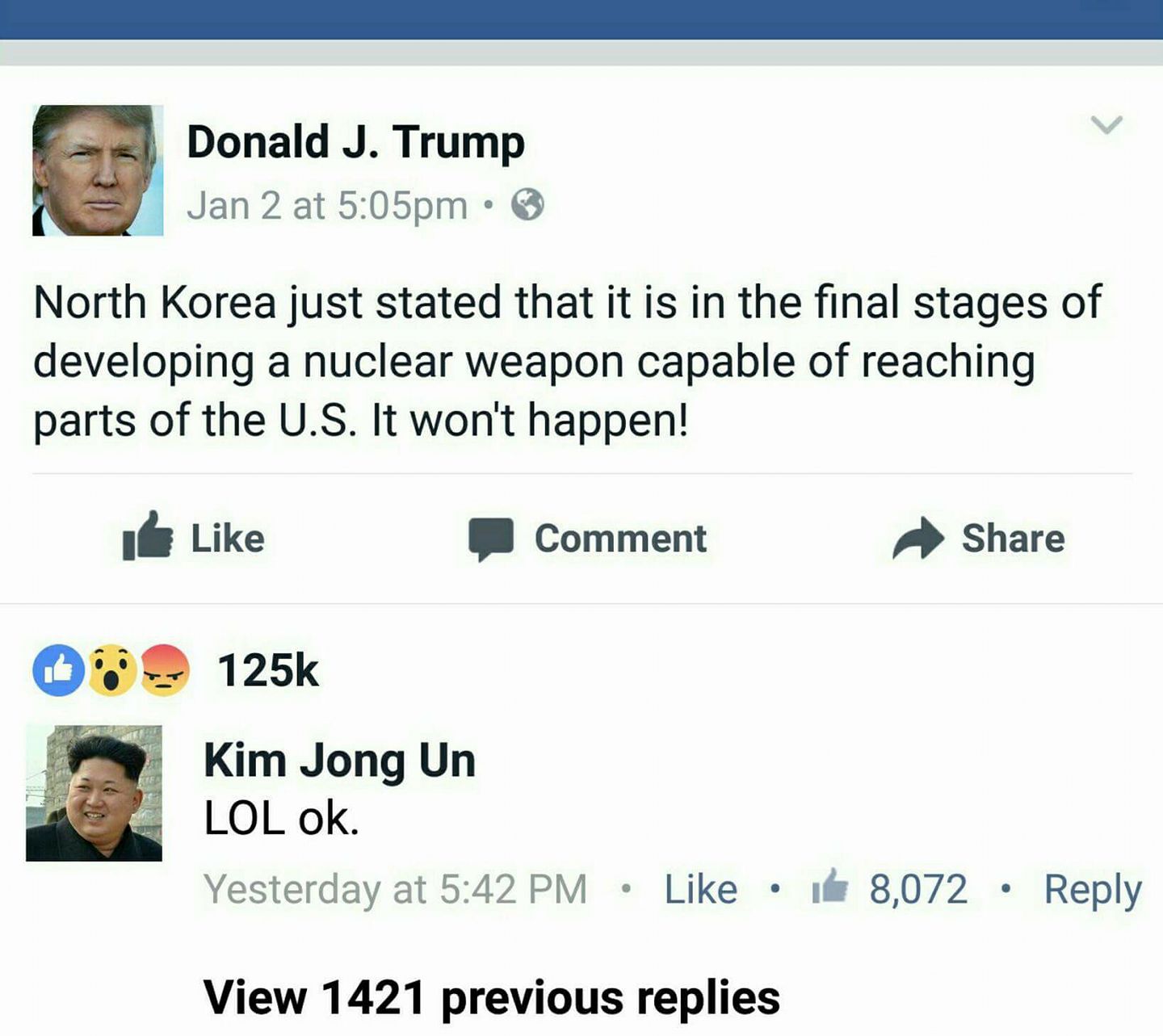The image size is (1163, 1036).
Task: Click the Comment speech bubble icon
Action: coord(491,539)
